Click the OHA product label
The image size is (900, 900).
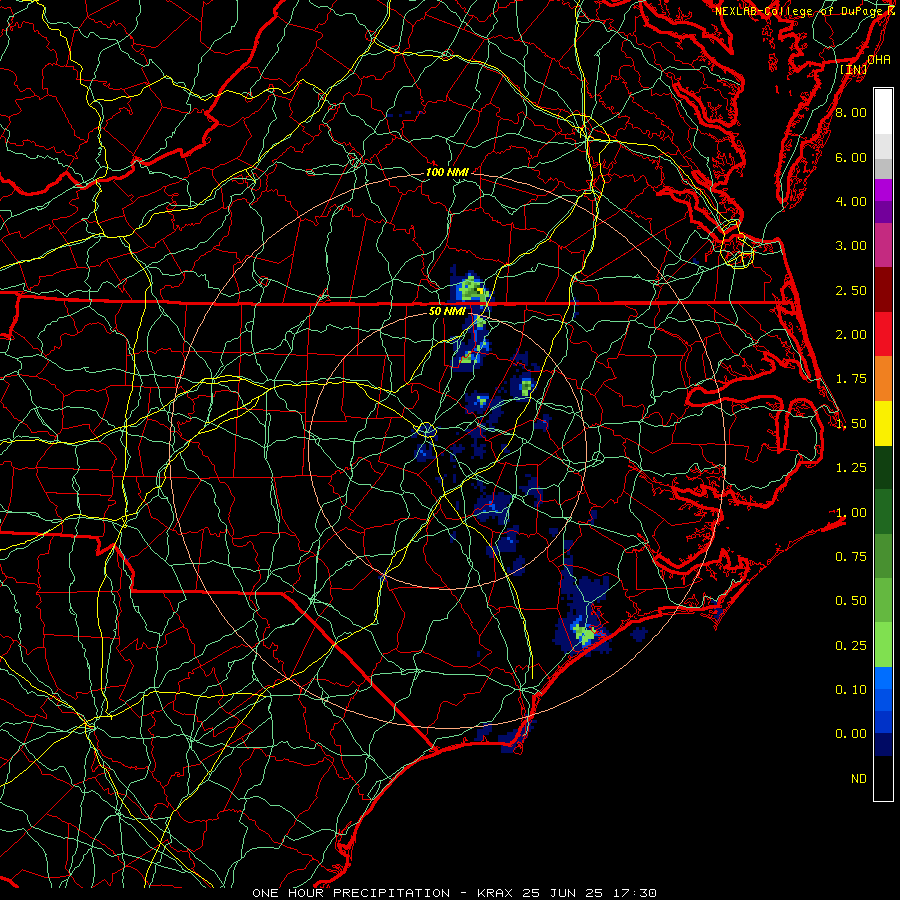pos(879,60)
